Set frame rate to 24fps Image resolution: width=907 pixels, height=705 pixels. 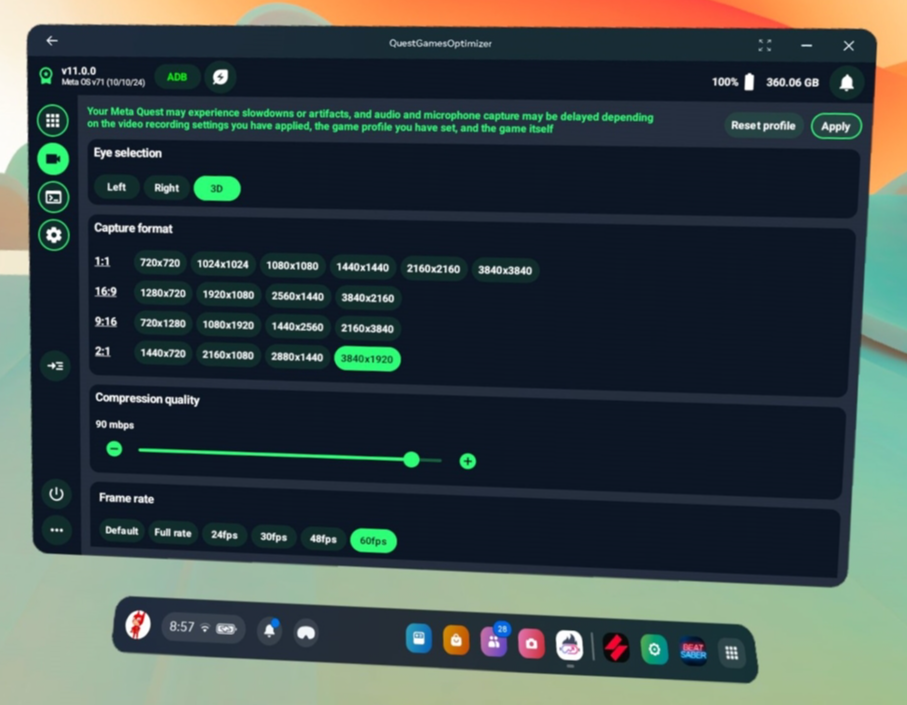[x=224, y=535]
